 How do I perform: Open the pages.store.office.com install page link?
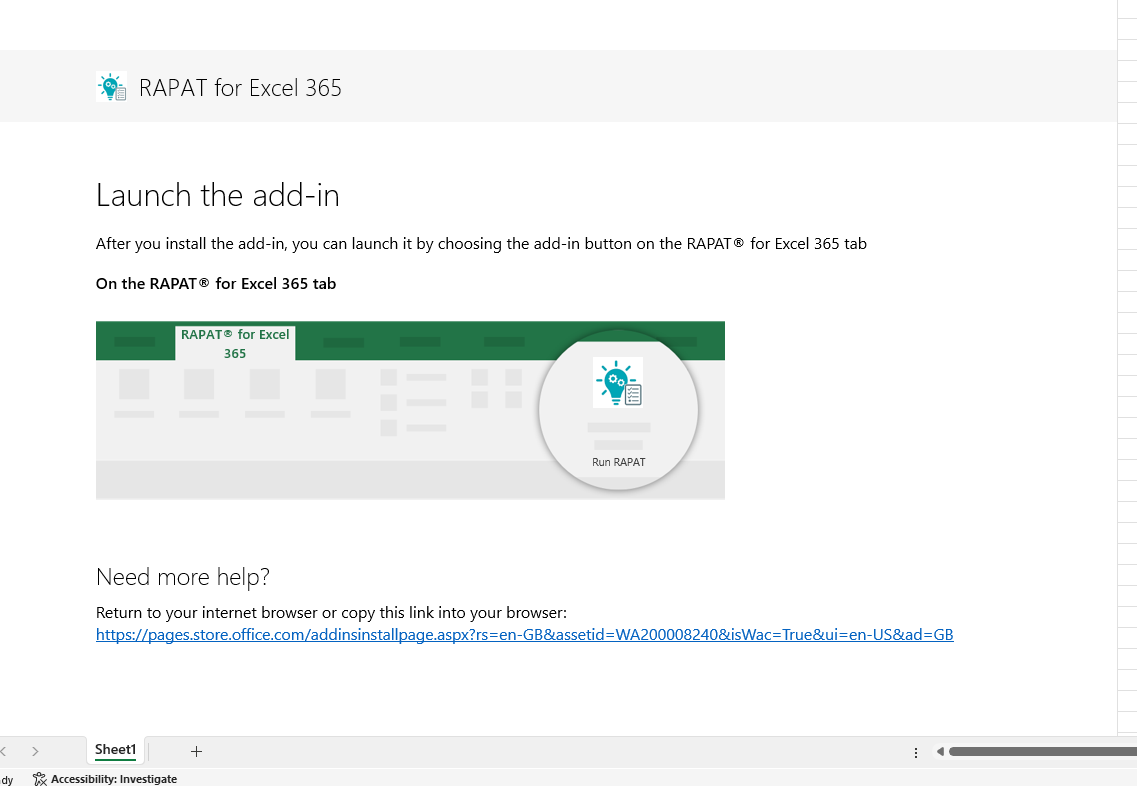click(x=524, y=634)
